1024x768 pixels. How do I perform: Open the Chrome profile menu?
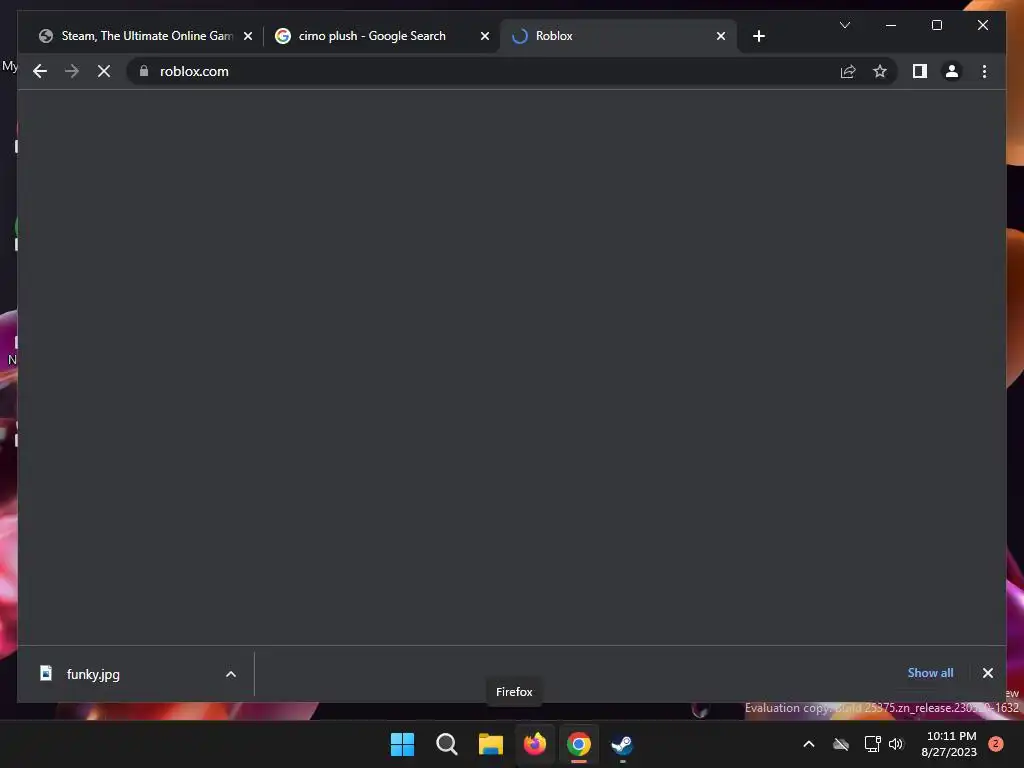tap(952, 71)
